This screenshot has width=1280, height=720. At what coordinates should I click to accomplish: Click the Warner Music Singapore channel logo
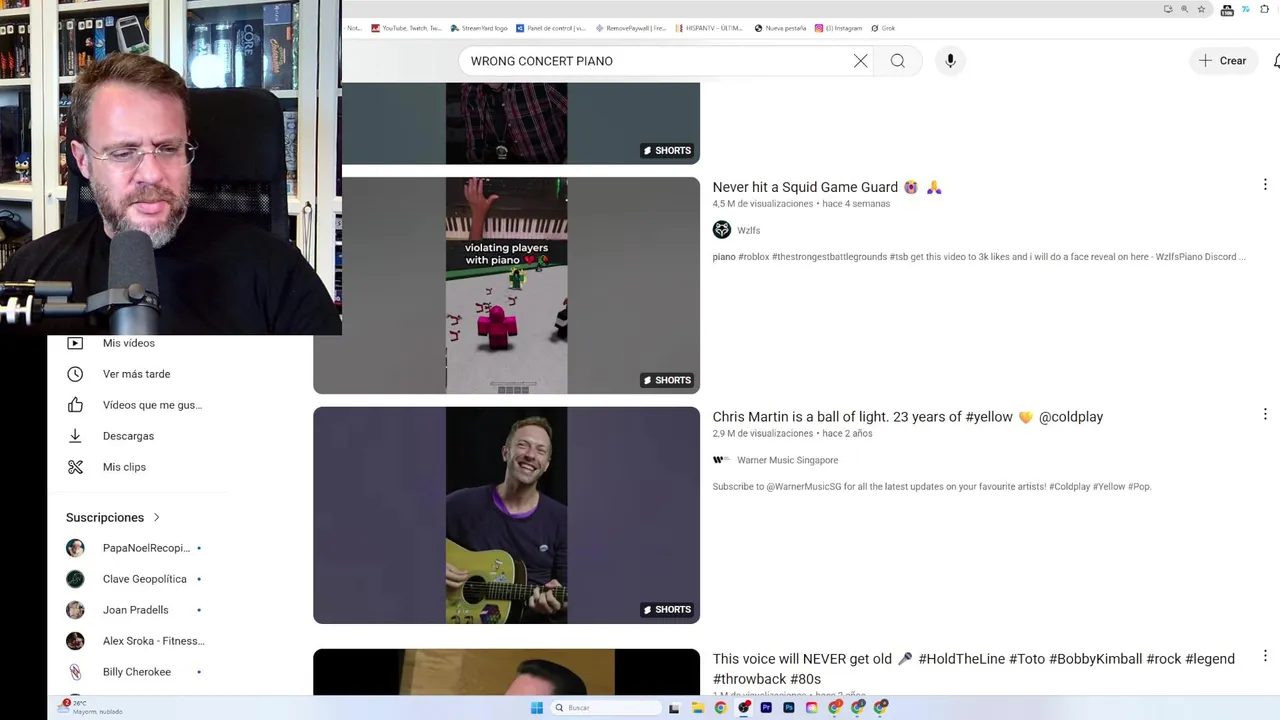[722, 460]
